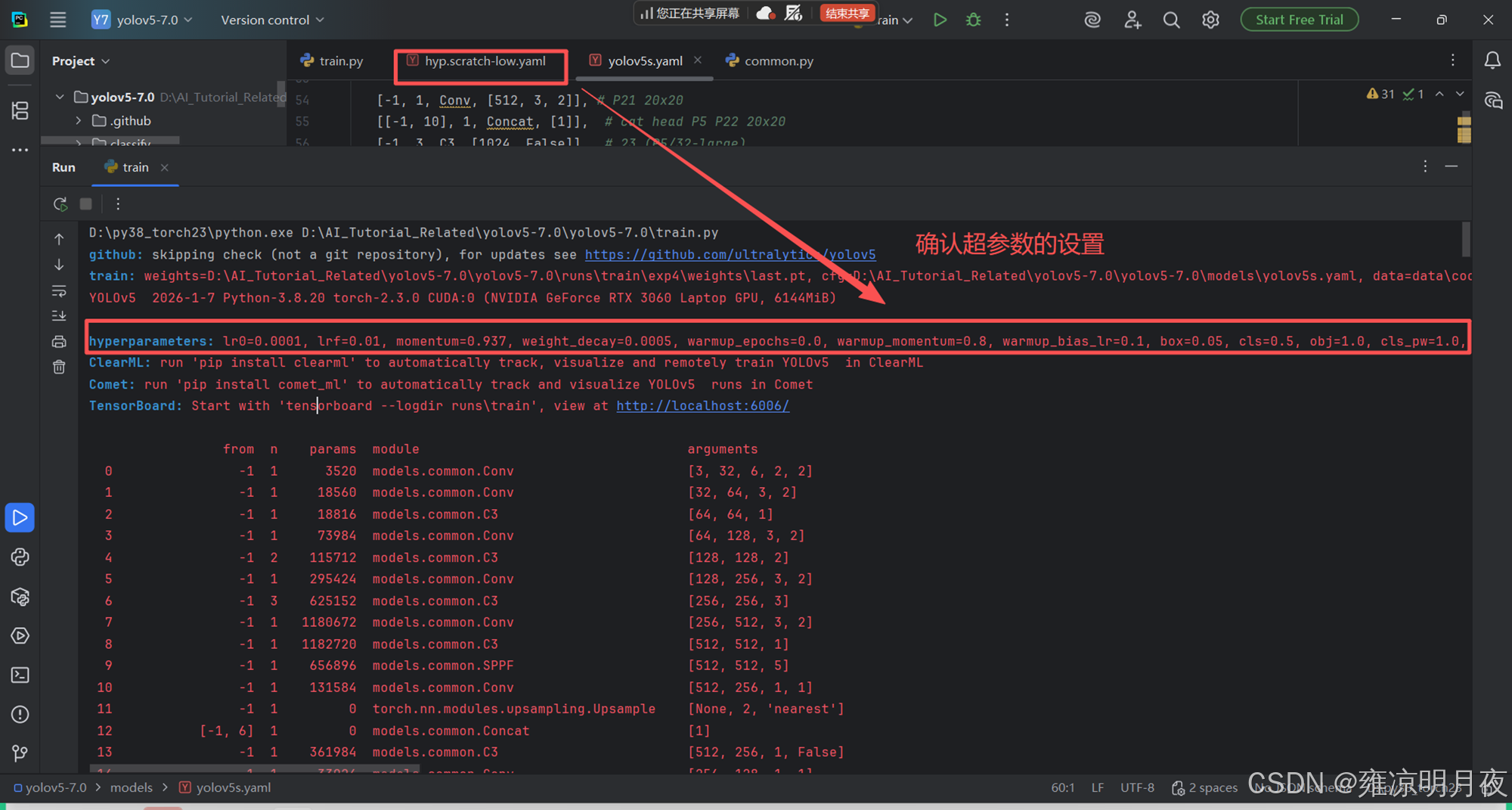Viewport: 1512px width, 810px height.
Task: Switch to the hyp.scratch-low.yaml tab
Action: point(477,61)
